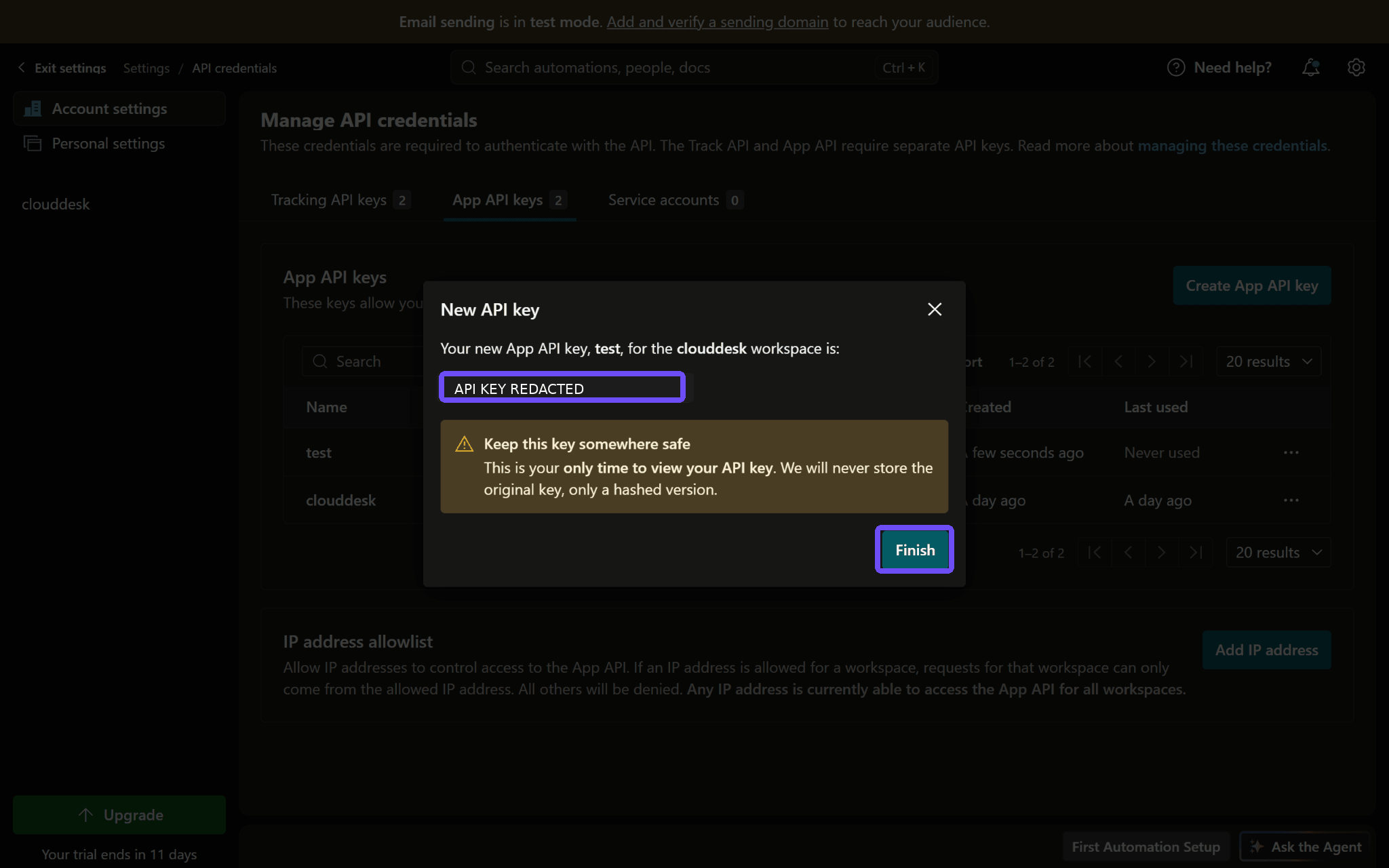
Task: Click the Name column header
Action: (x=326, y=407)
